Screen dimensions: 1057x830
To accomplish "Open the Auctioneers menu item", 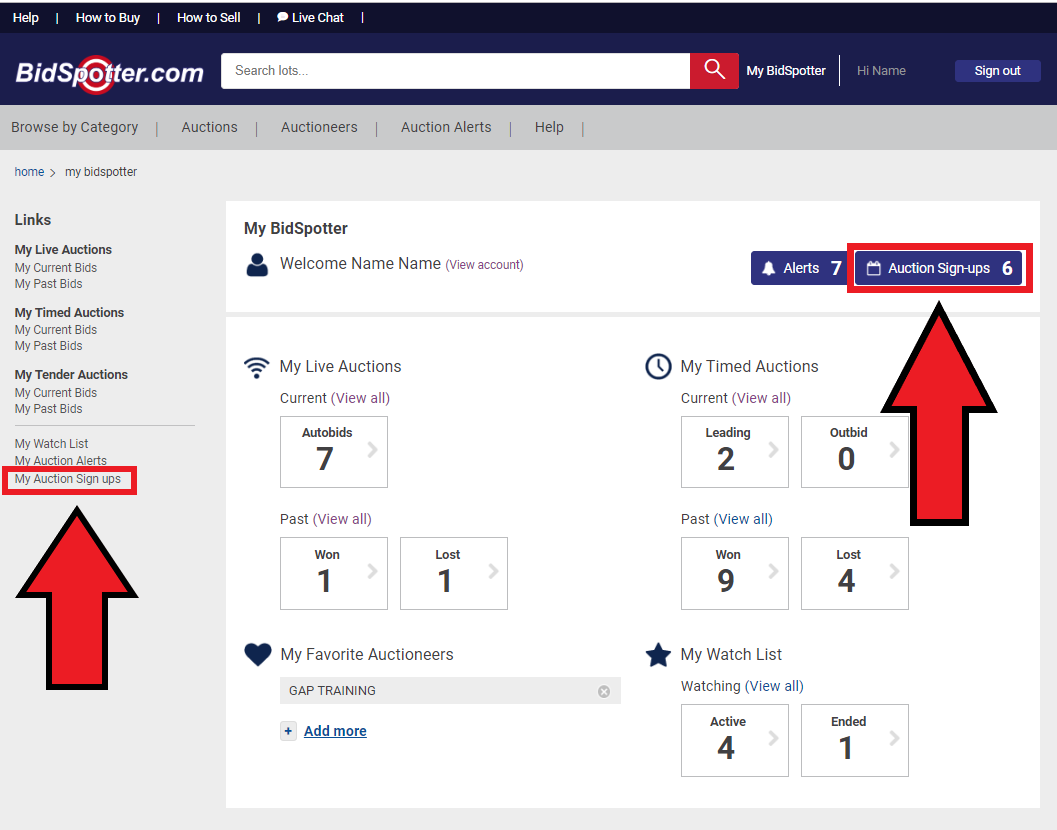I will (320, 127).
